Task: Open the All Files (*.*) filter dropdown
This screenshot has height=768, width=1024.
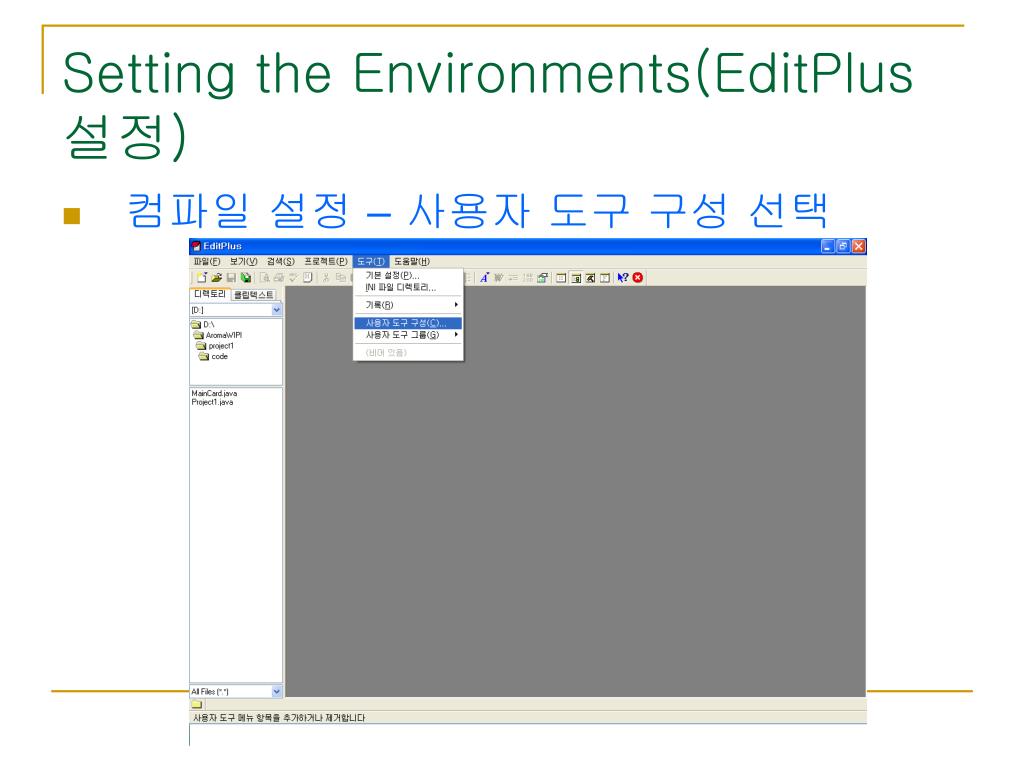Action: point(276,691)
